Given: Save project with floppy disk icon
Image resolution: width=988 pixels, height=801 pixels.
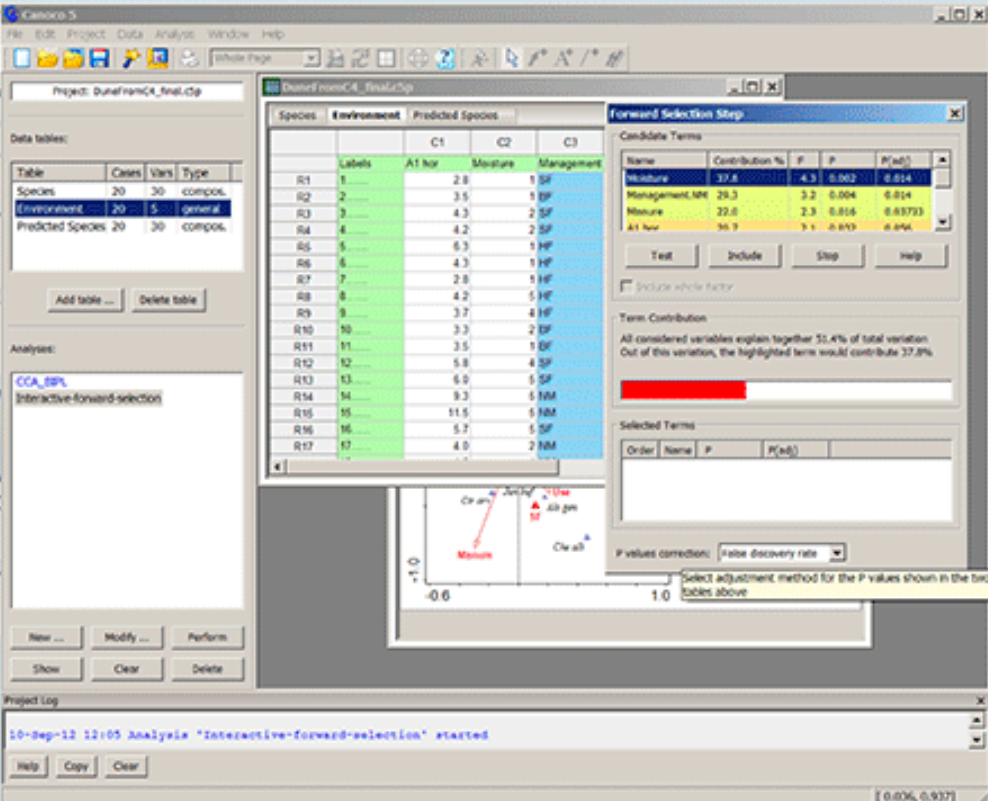Looking at the screenshot, I should 100,58.
